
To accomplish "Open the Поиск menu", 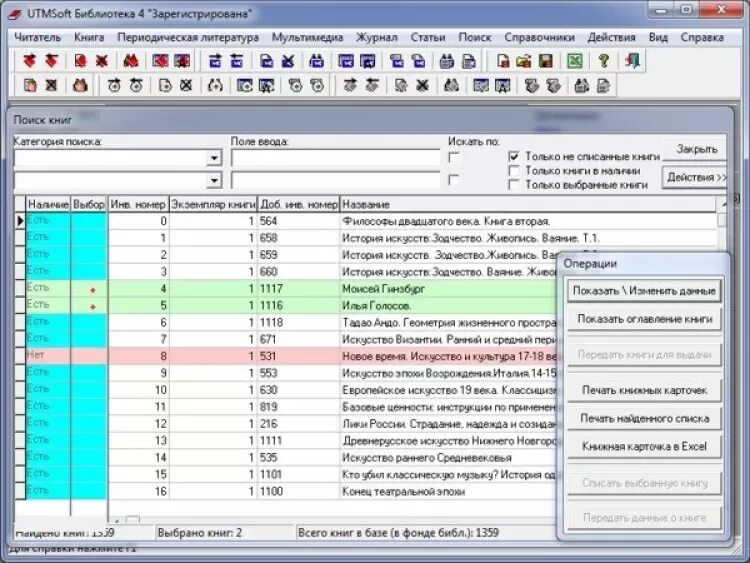I will click(x=474, y=37).
